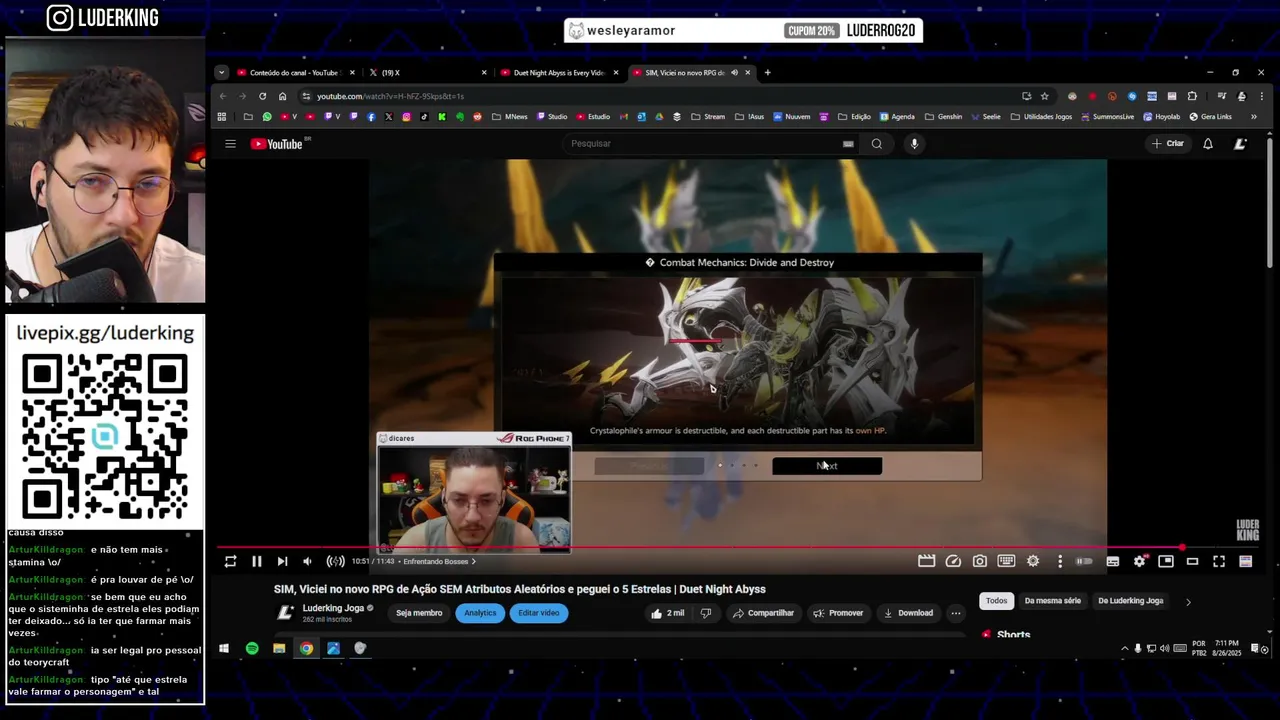1280x720 pixels.
Task: Open the three-dot player options menu
Action: tap(1060, 562)
